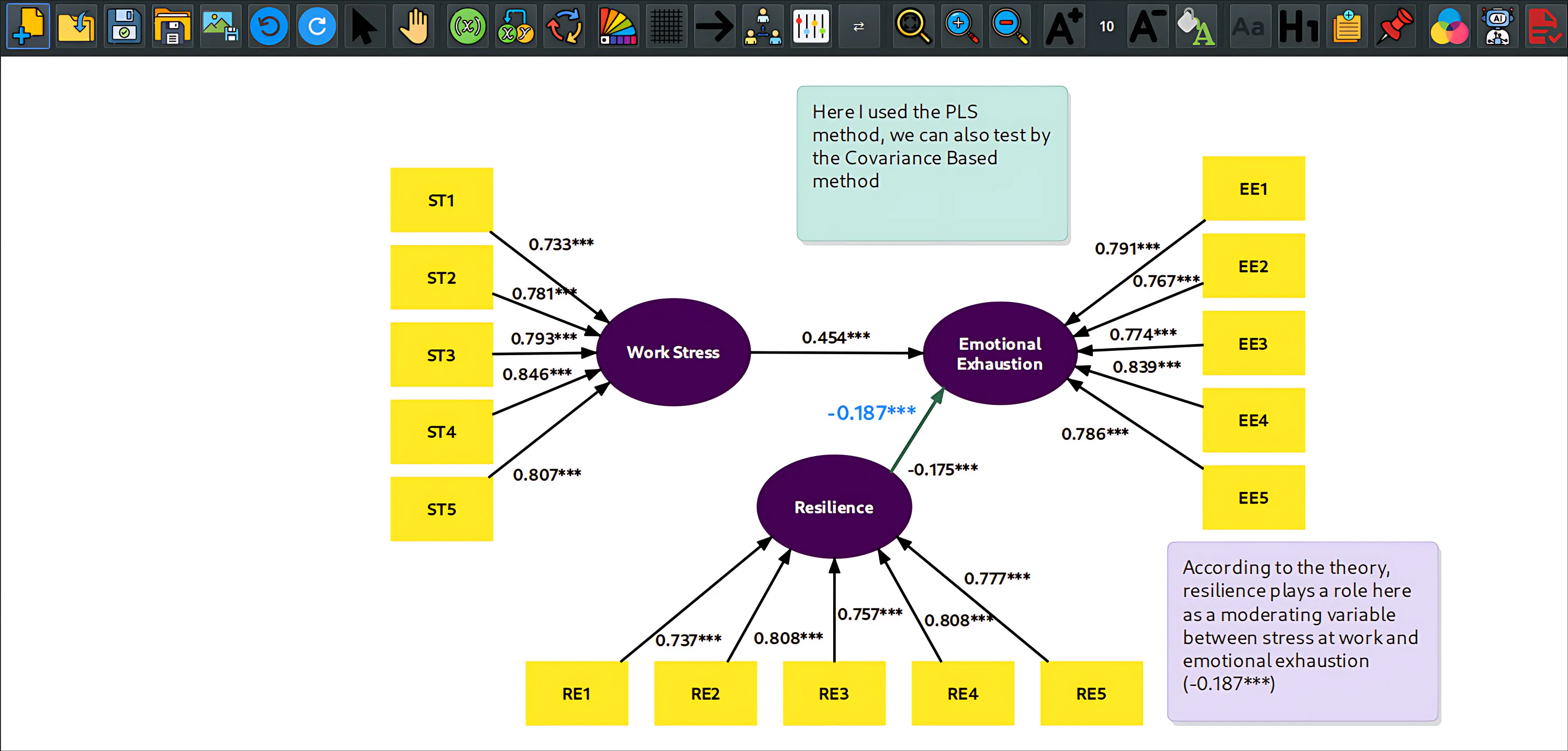The width and height of the screenshot is (1568, 751).
Task: Select the EE5 indicator box
Action: (1254, 498)
